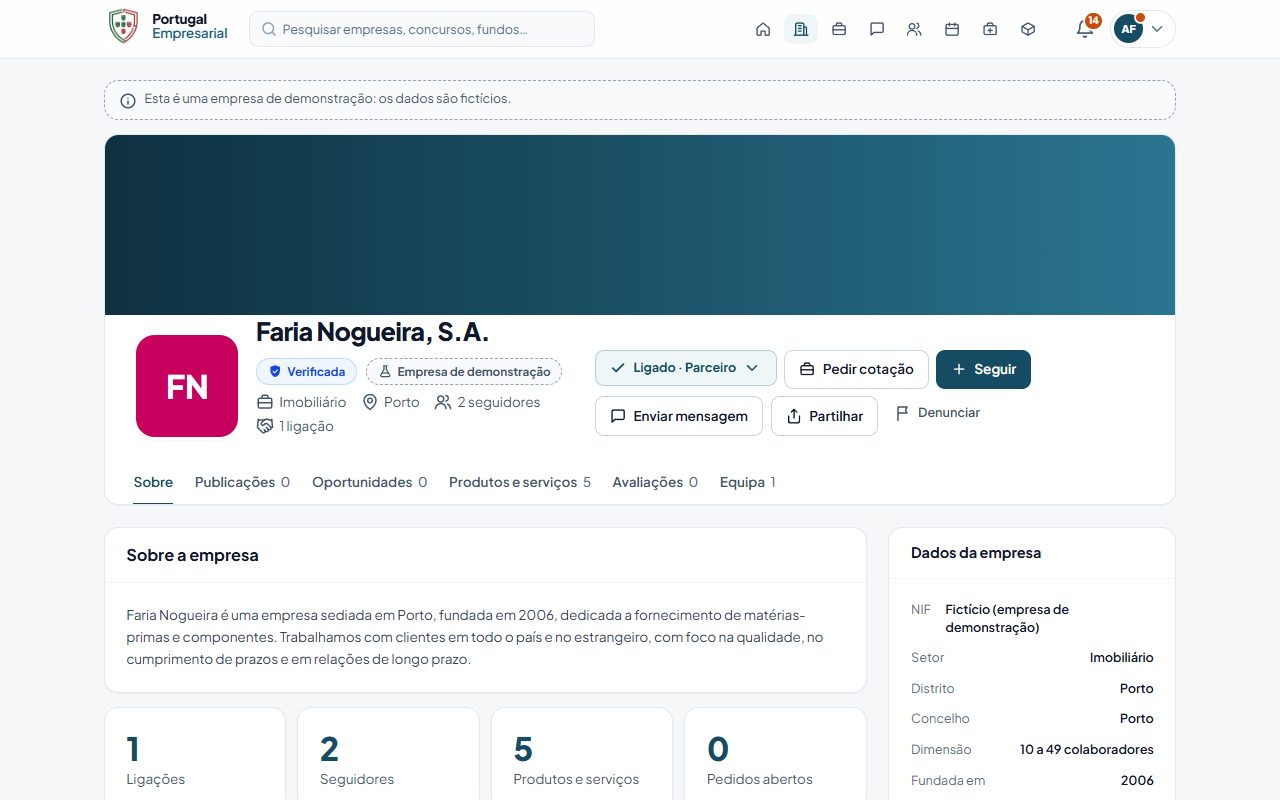Open the Oportunidades tab
This screenshot has height=800, width=1280.
[x=370, y=483]
